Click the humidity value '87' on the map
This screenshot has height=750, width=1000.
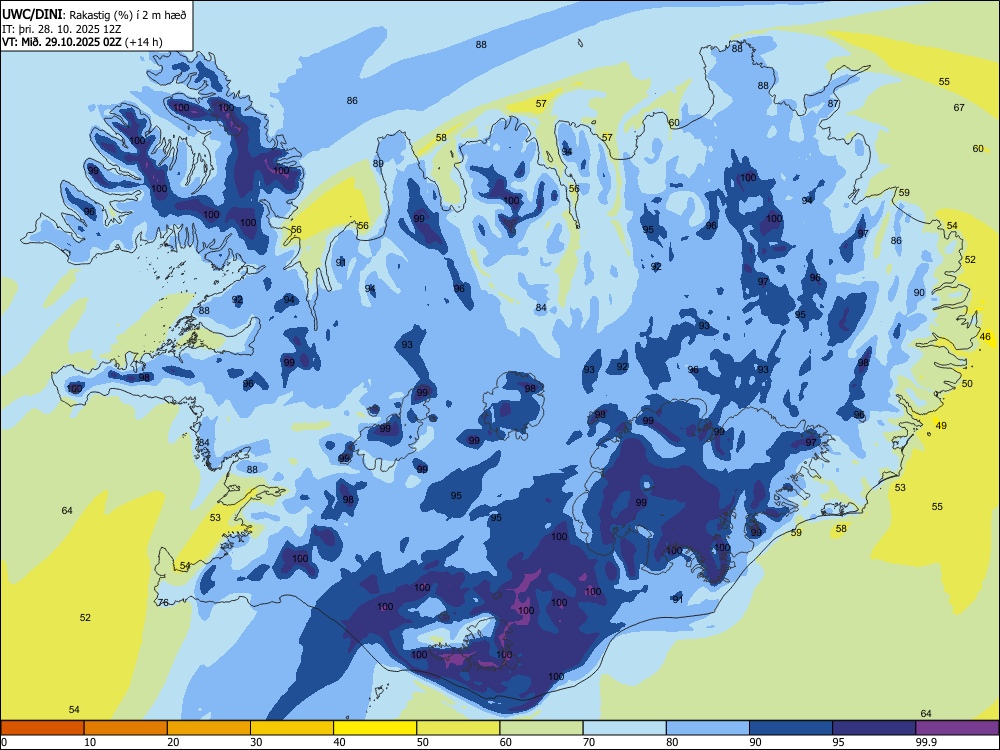pyautogui.click(x=834, y=103)
